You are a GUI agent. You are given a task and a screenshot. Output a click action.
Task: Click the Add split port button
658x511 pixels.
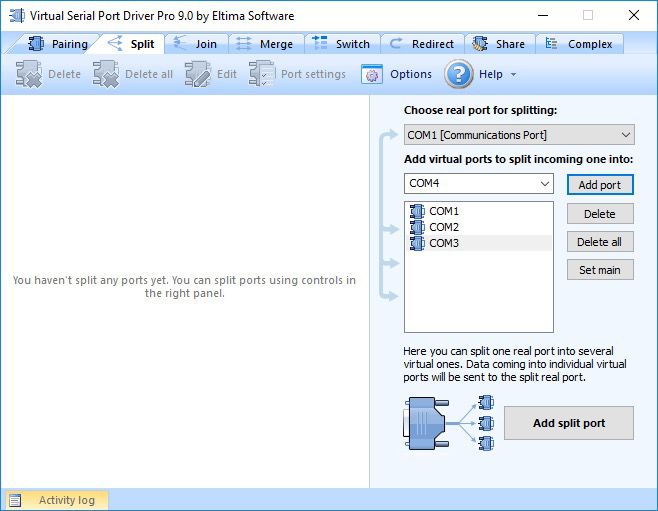(569, 423)
